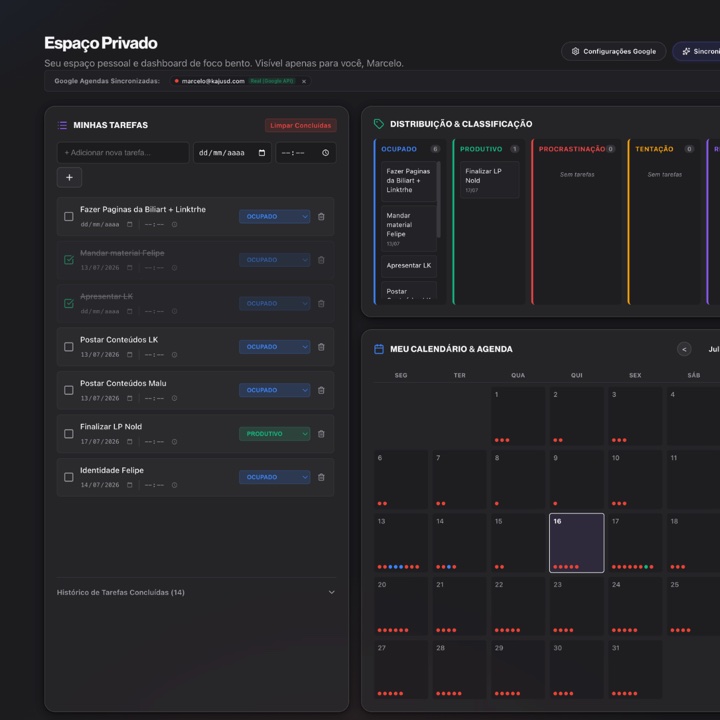Select day 31 in calendar

click(x=635, y=669)
